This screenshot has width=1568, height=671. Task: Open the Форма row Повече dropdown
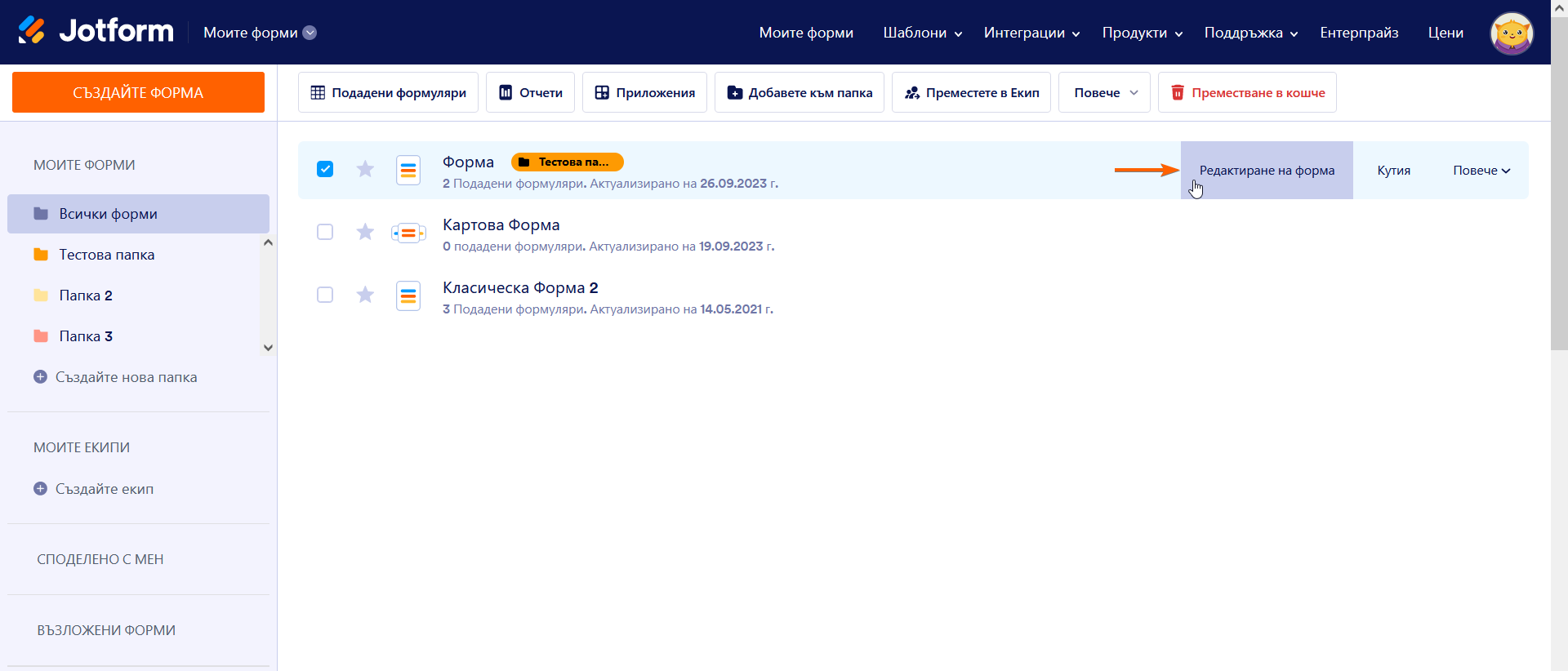click(1481, 171)
